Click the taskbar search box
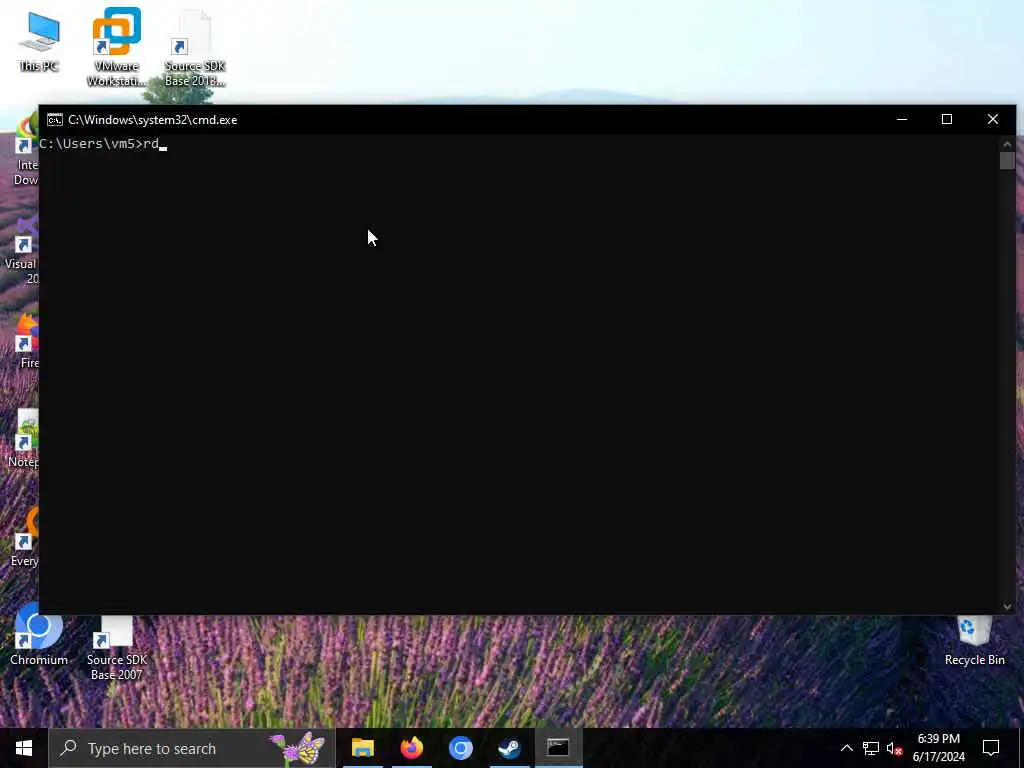This screenshot has width=1024, height=768. point(191,748)
